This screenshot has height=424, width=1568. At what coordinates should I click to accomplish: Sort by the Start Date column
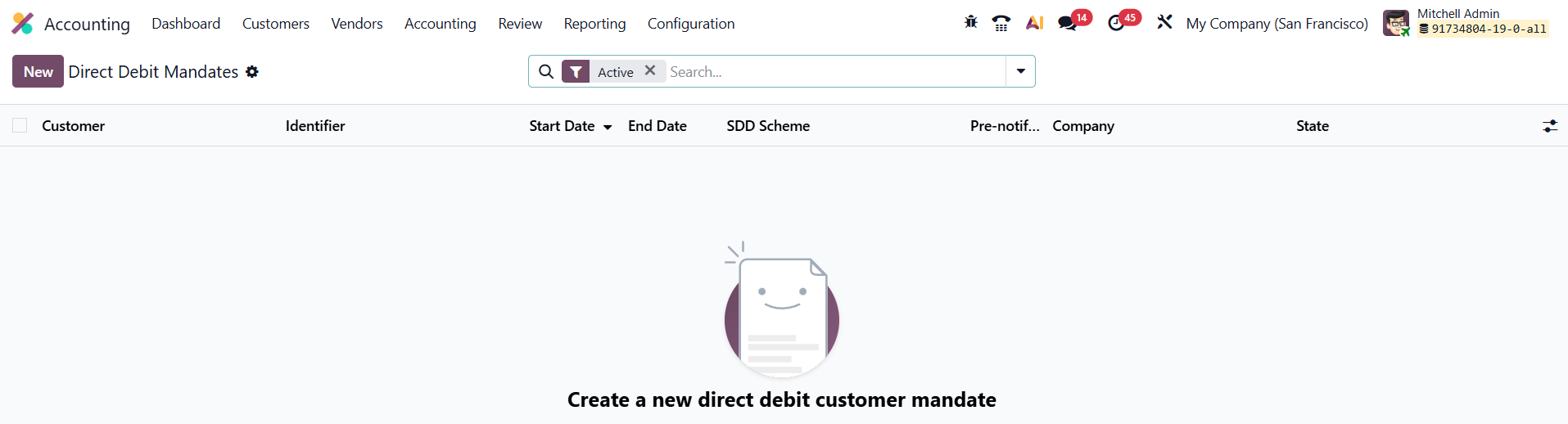point(562,126)
